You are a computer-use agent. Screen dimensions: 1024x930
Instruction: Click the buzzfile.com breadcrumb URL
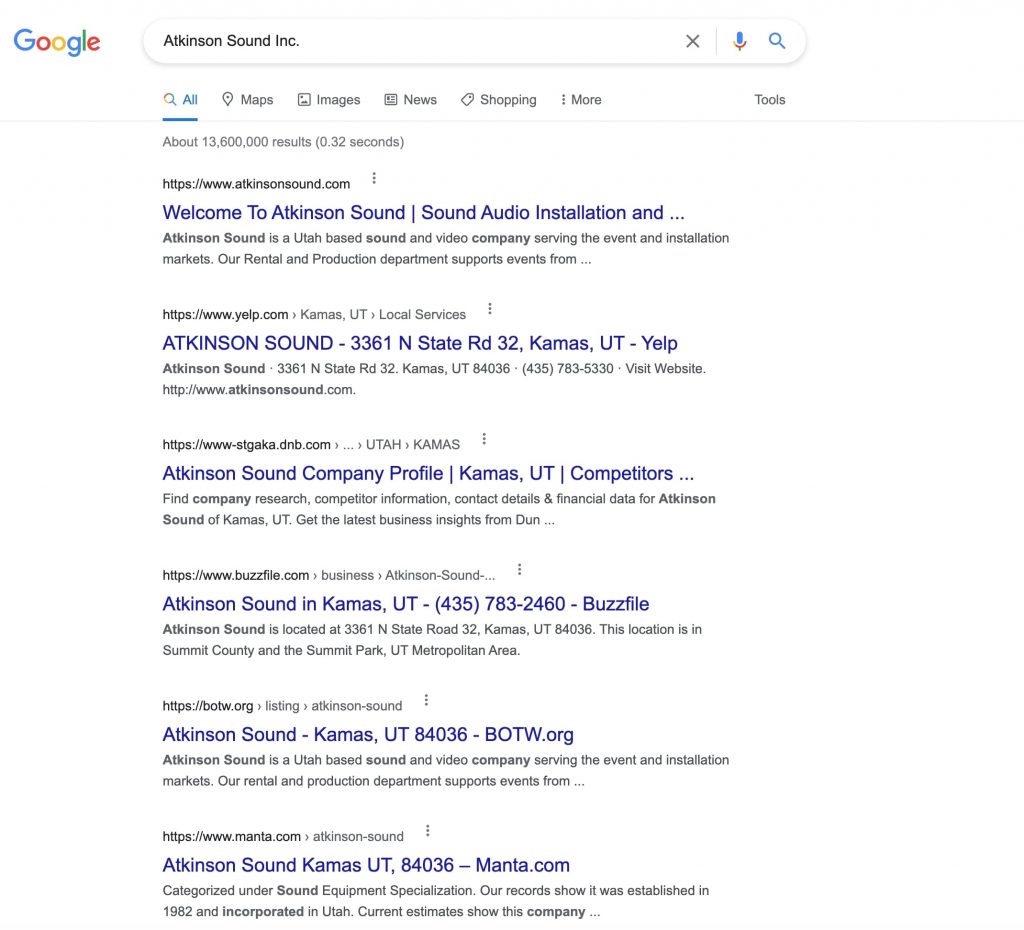tap(328, 575)
